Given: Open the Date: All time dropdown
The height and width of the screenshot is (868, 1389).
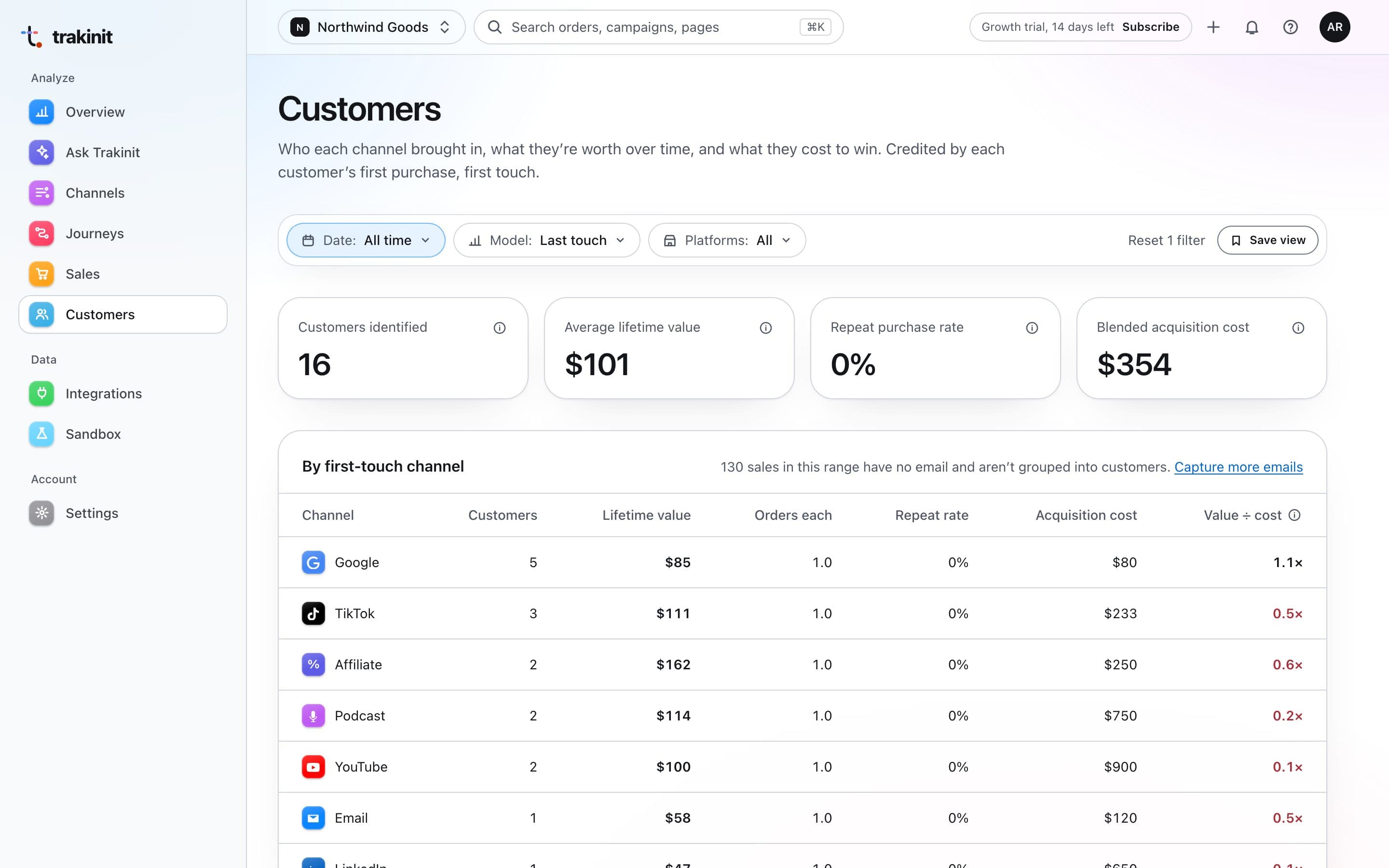Looking at the screenshot, I should click(366, 240).
